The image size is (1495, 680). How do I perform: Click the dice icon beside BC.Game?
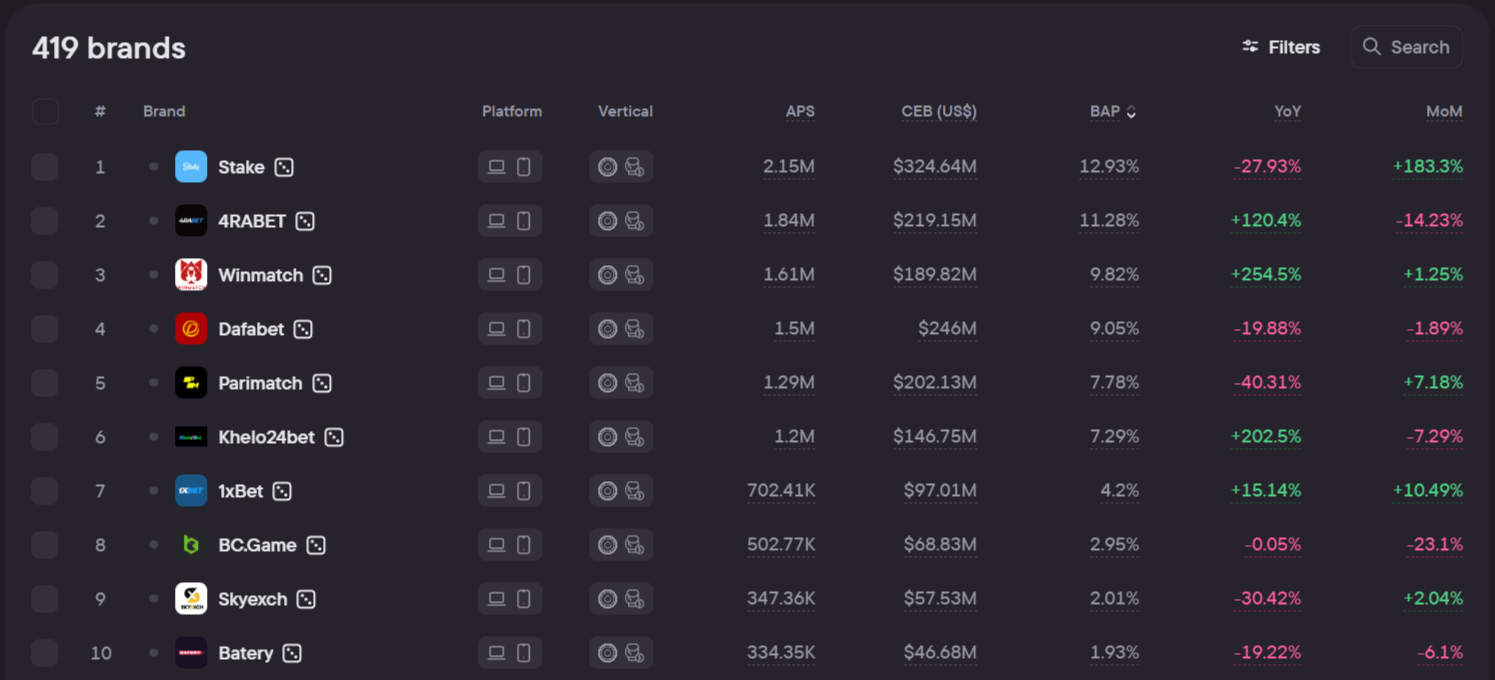click(x=316, y=545)
